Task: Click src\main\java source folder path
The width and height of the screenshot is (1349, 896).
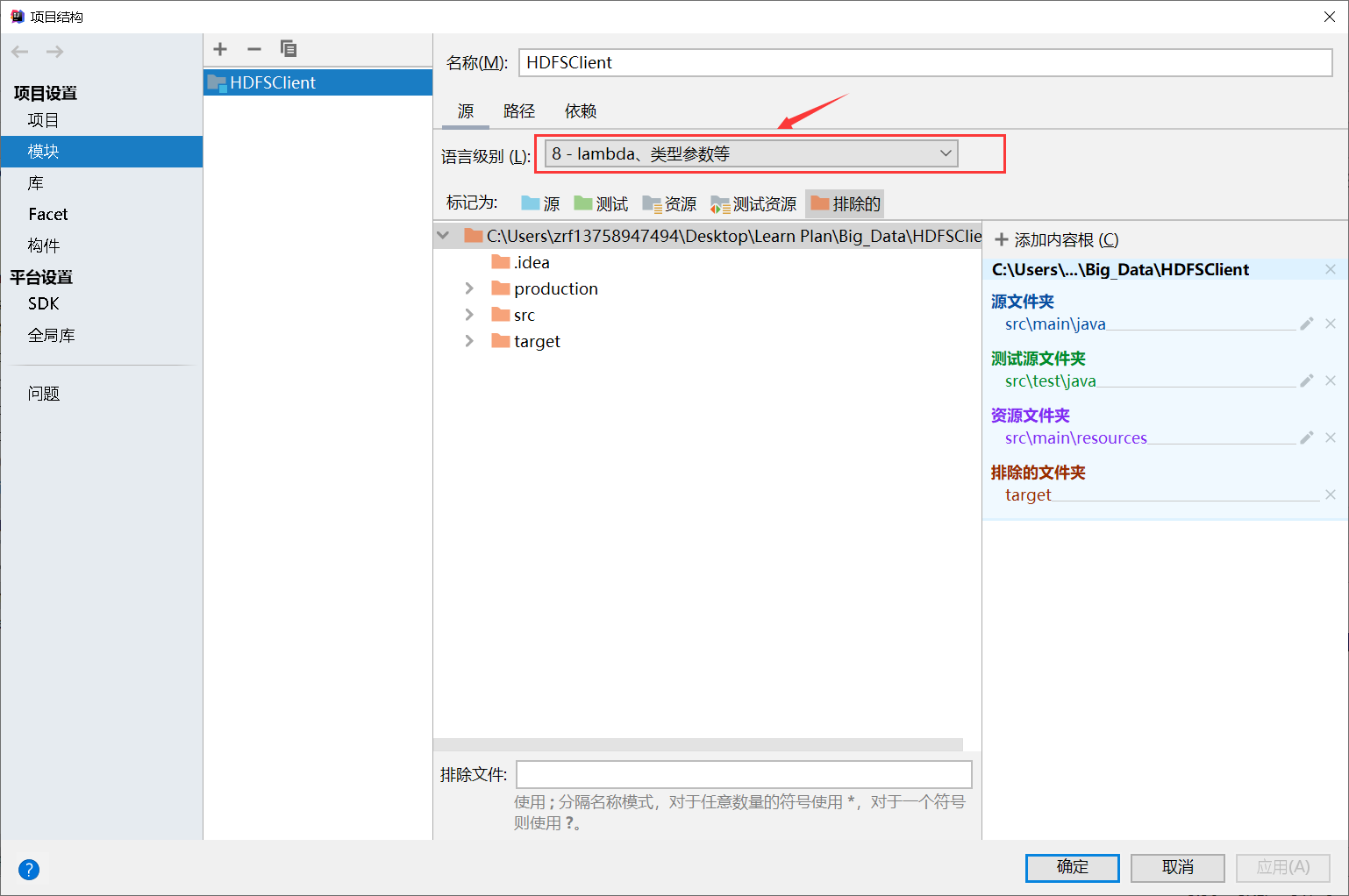Action: pos(1055,324)
